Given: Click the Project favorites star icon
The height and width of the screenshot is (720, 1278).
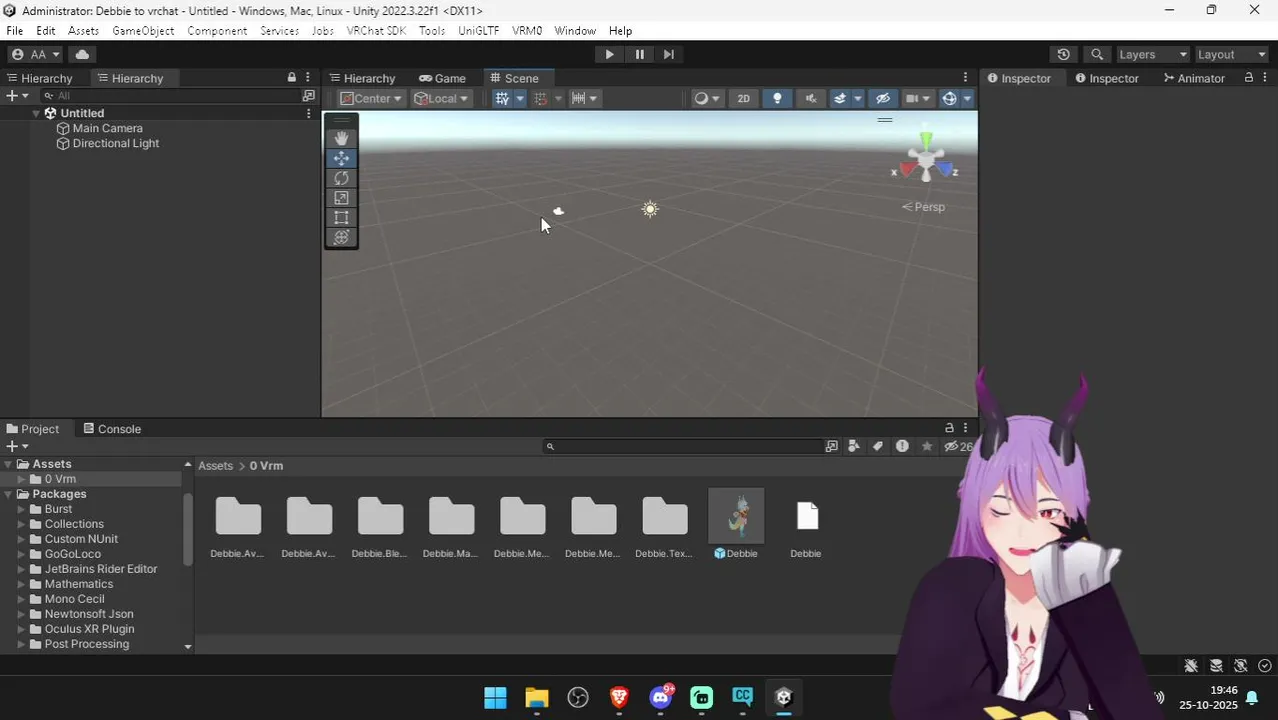Looking at the screenshot, I should (927, 446).
